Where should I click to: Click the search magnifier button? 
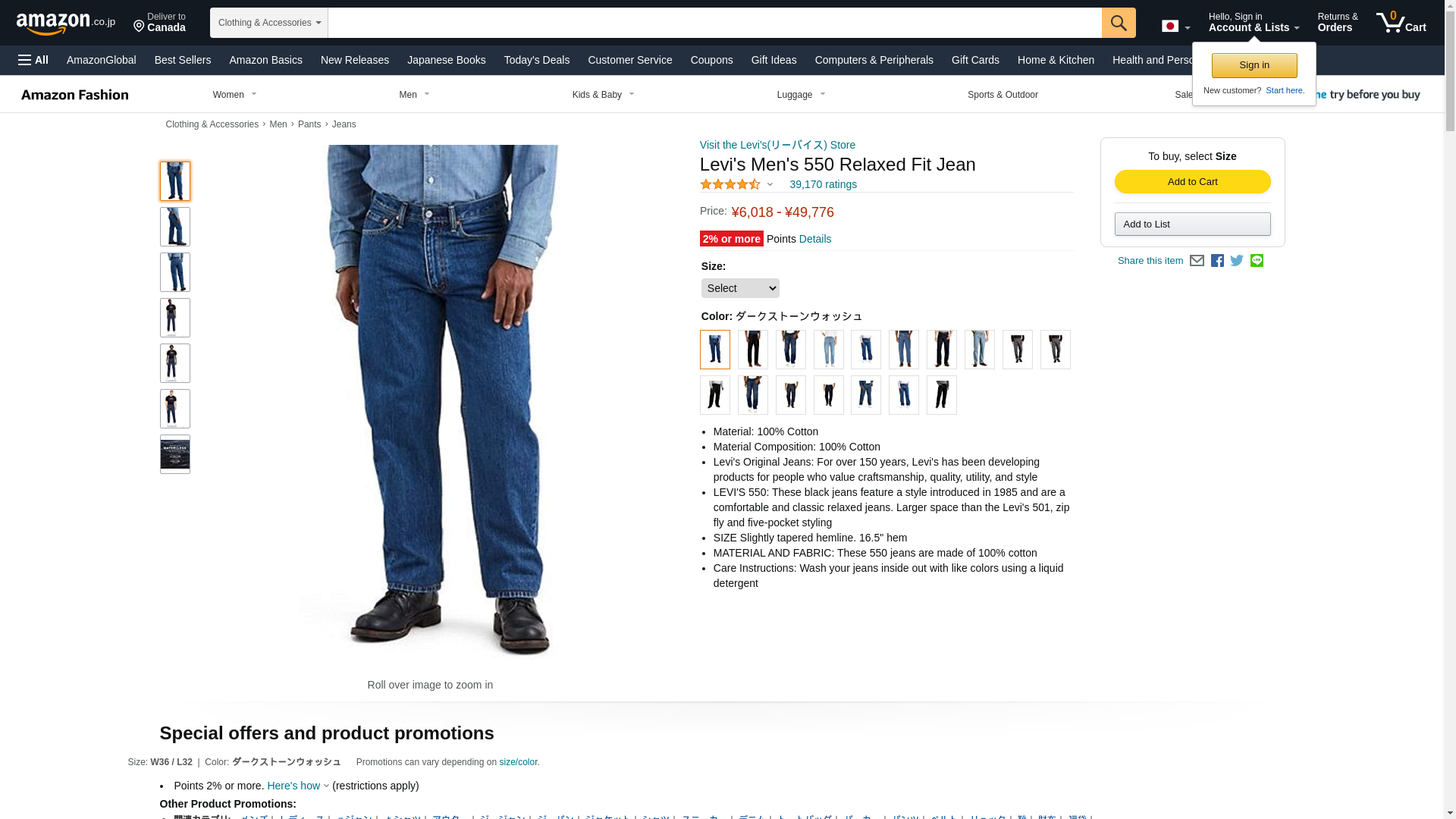coord(1119,23)
